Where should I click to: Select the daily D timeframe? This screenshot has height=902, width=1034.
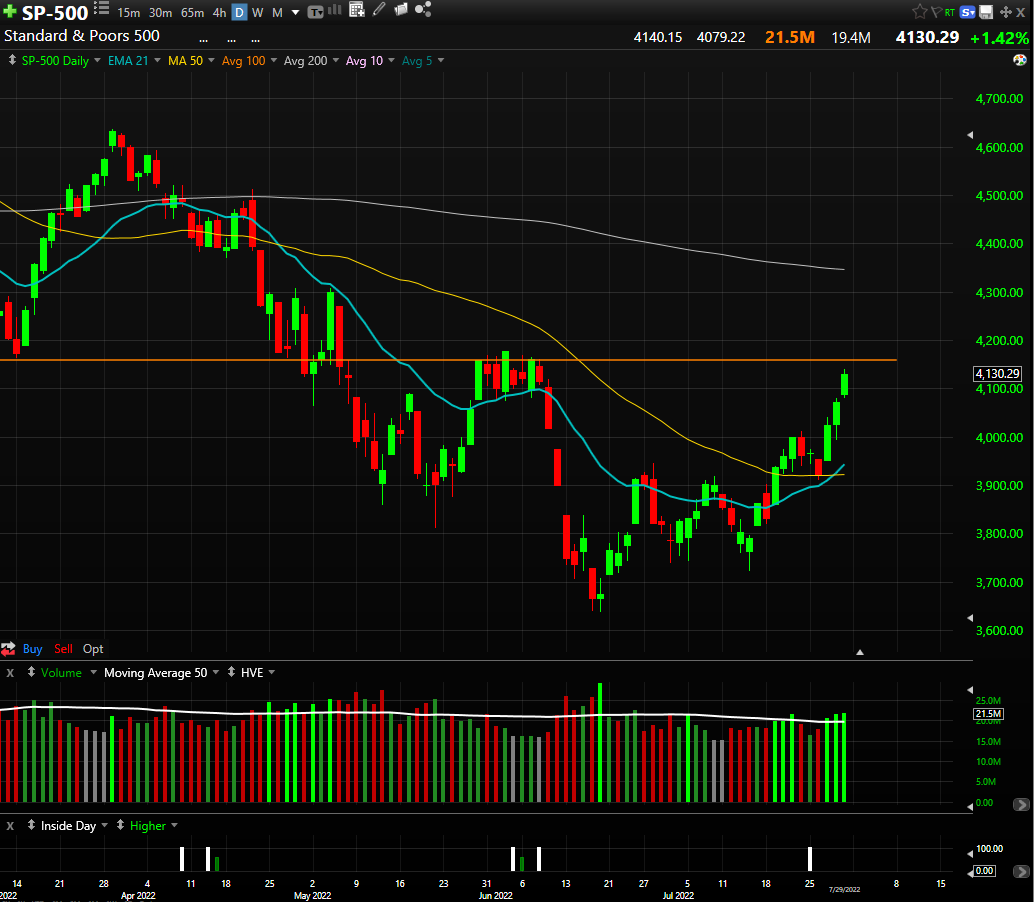click(x=239, y=13)
